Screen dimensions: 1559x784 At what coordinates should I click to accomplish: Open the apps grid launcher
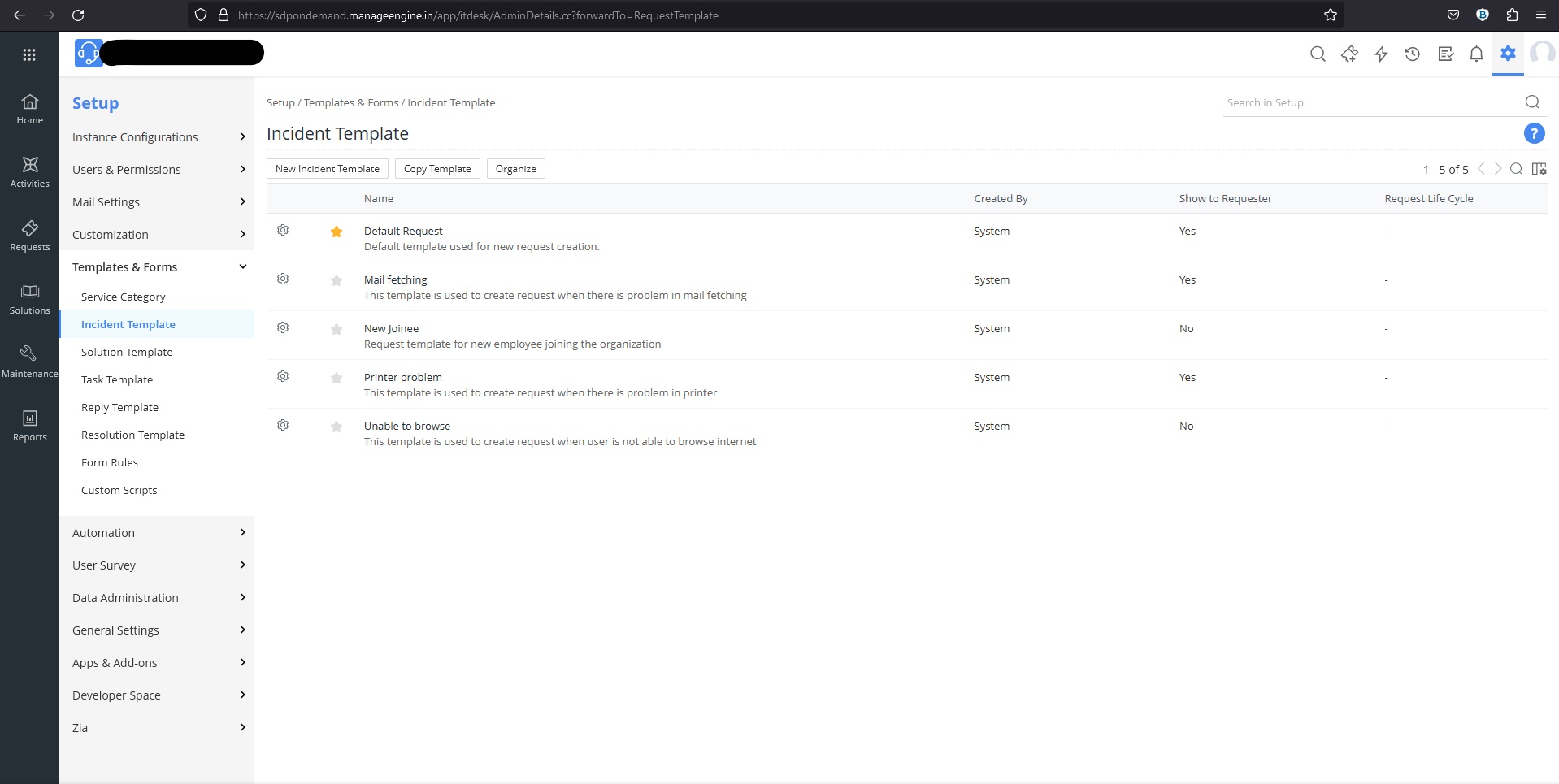click(x=29, y=54)
